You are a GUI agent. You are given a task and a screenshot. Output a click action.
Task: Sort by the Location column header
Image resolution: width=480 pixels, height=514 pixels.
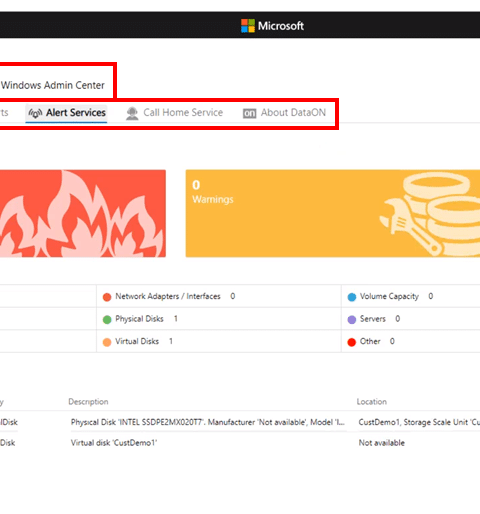(x=372, y=402)
